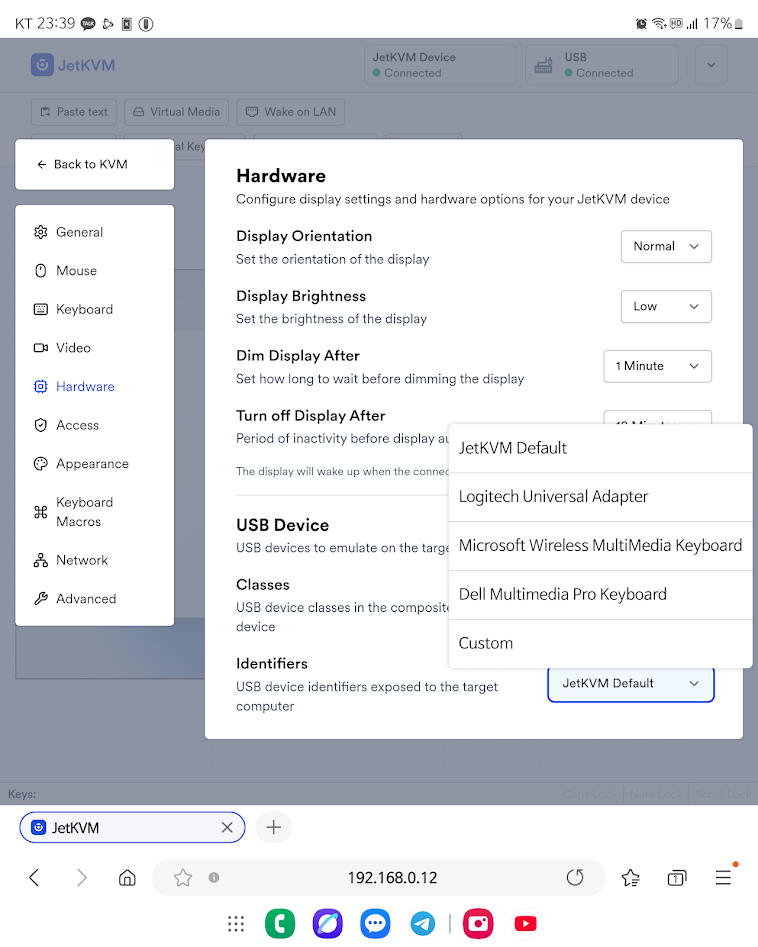Tap the browser forward arrow
758x947 pixels.
point(82,878)
